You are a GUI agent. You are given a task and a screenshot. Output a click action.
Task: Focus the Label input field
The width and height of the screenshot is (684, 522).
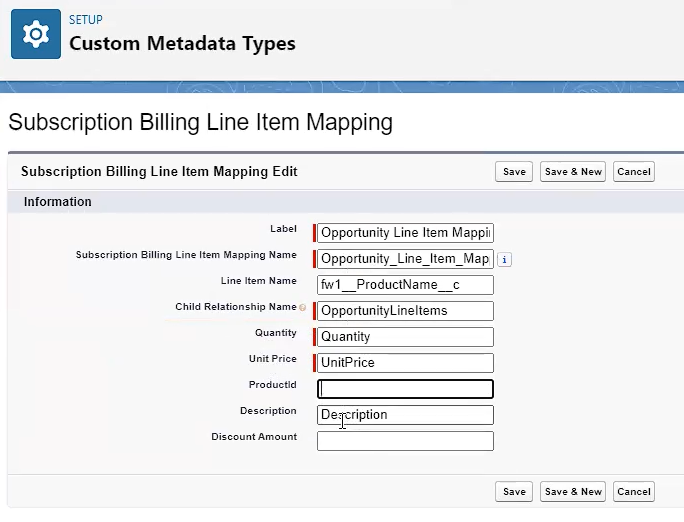[405, 232]
